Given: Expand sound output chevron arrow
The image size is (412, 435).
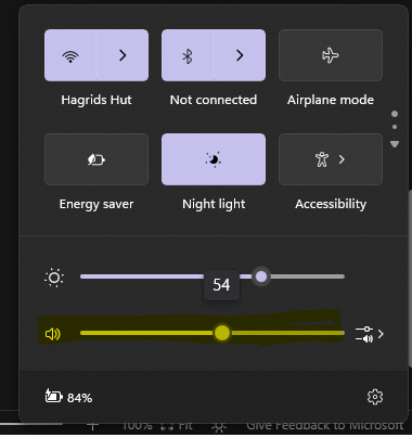Looking at the screenshot, I should click(x=381, y=334).
